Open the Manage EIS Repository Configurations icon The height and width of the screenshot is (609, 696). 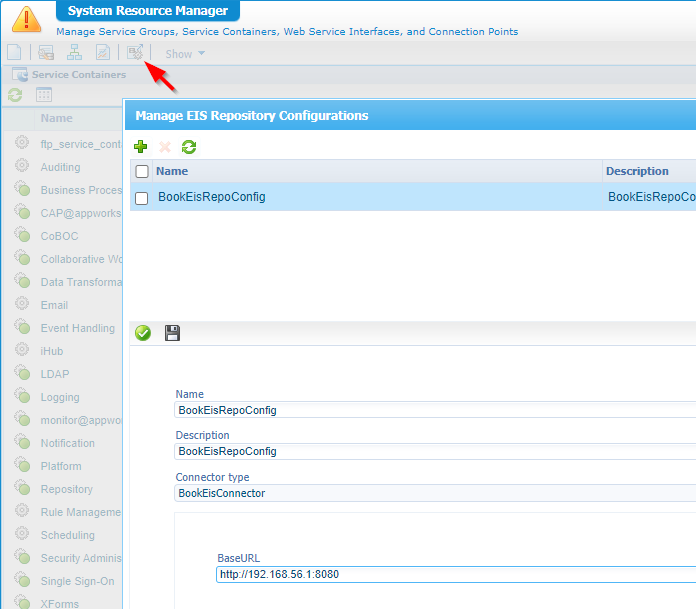click(x=134, y=53)
